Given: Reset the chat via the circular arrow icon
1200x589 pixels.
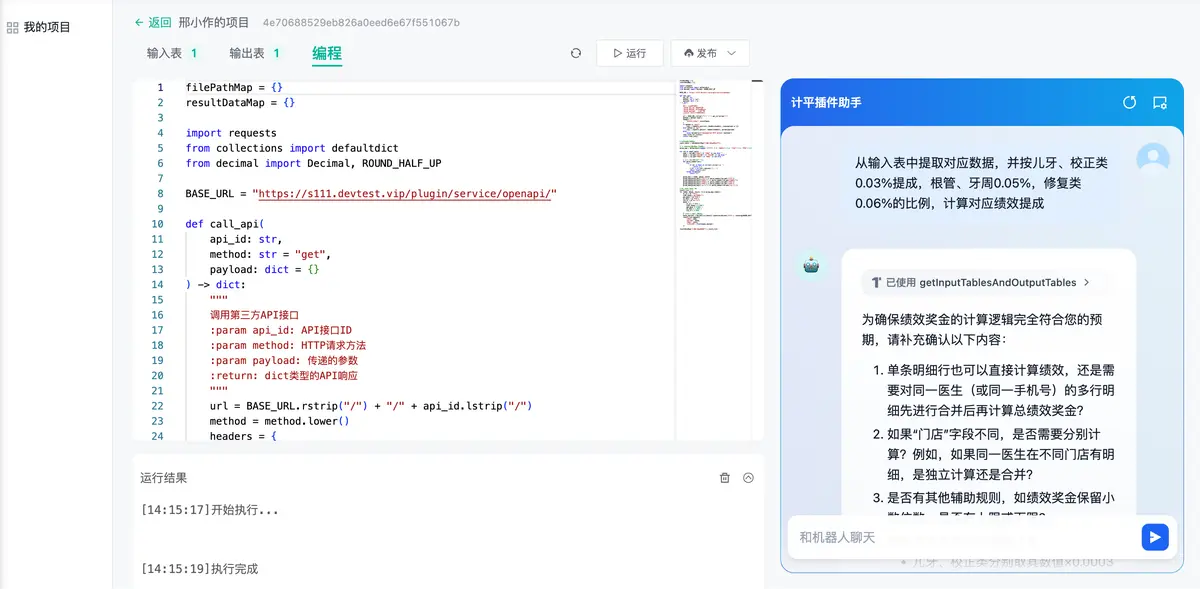Looking at the screenshot, I should point(1130,102).
